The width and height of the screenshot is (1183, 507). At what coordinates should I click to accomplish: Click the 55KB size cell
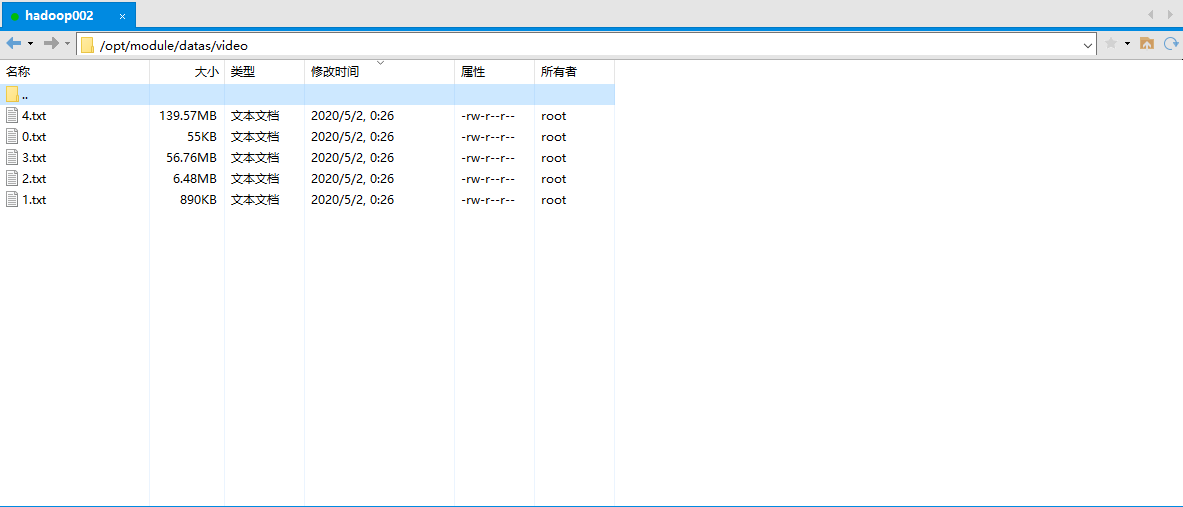click(201, 137)
